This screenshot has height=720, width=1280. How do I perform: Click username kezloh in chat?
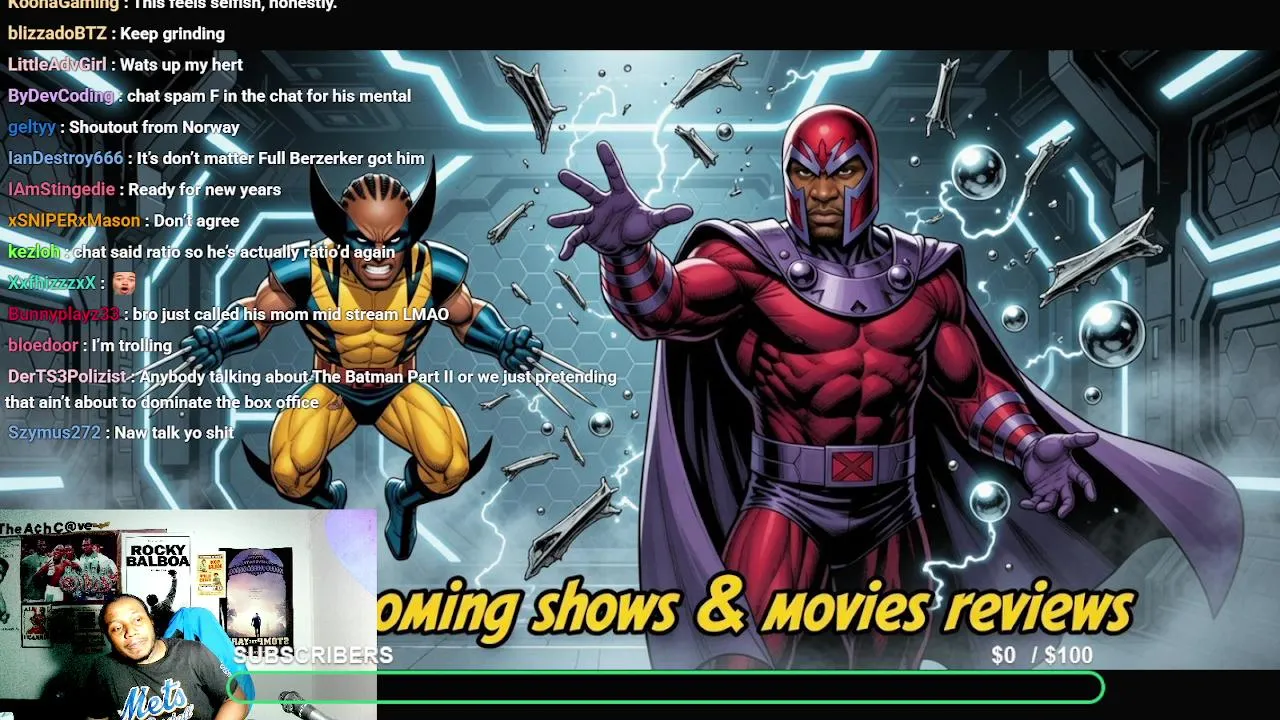click(34, 252)
